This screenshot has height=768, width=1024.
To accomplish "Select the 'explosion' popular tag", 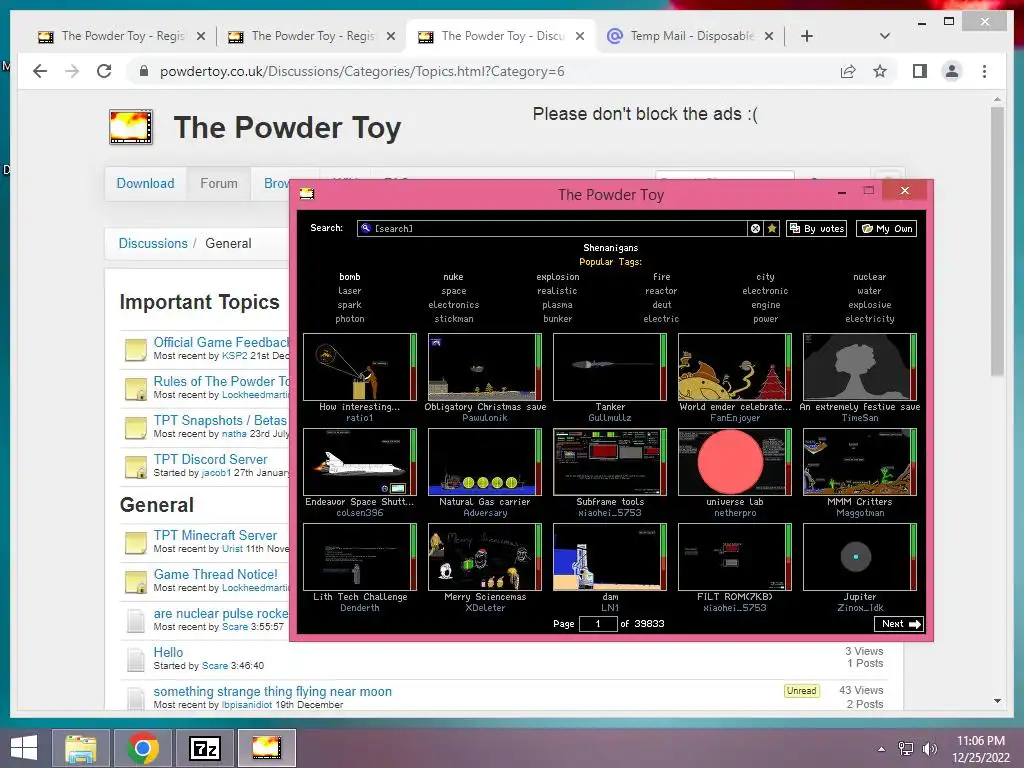I will [x=558, y=277].
